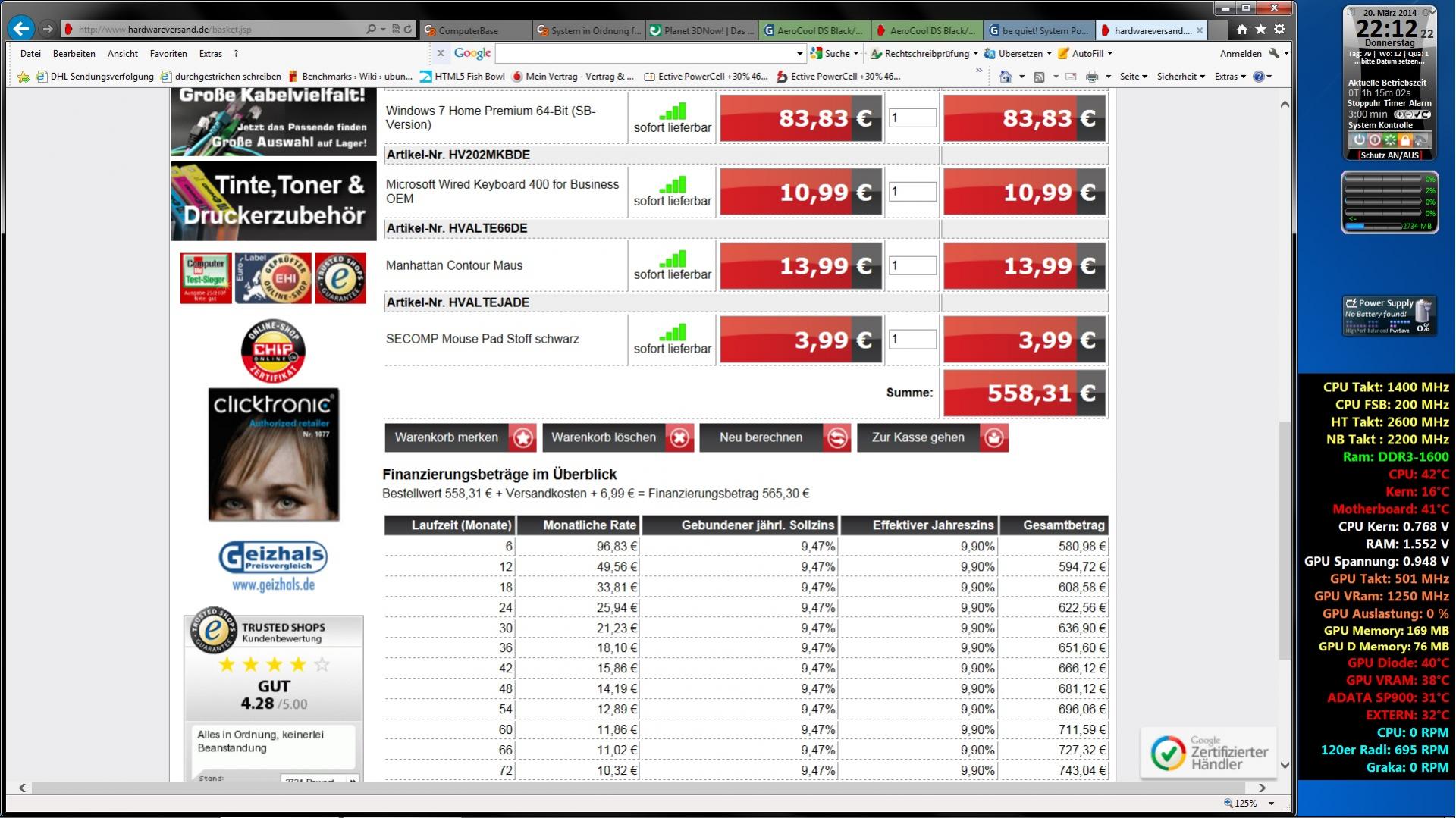Click the Google Zertifizierter Händler badge

1209,753
